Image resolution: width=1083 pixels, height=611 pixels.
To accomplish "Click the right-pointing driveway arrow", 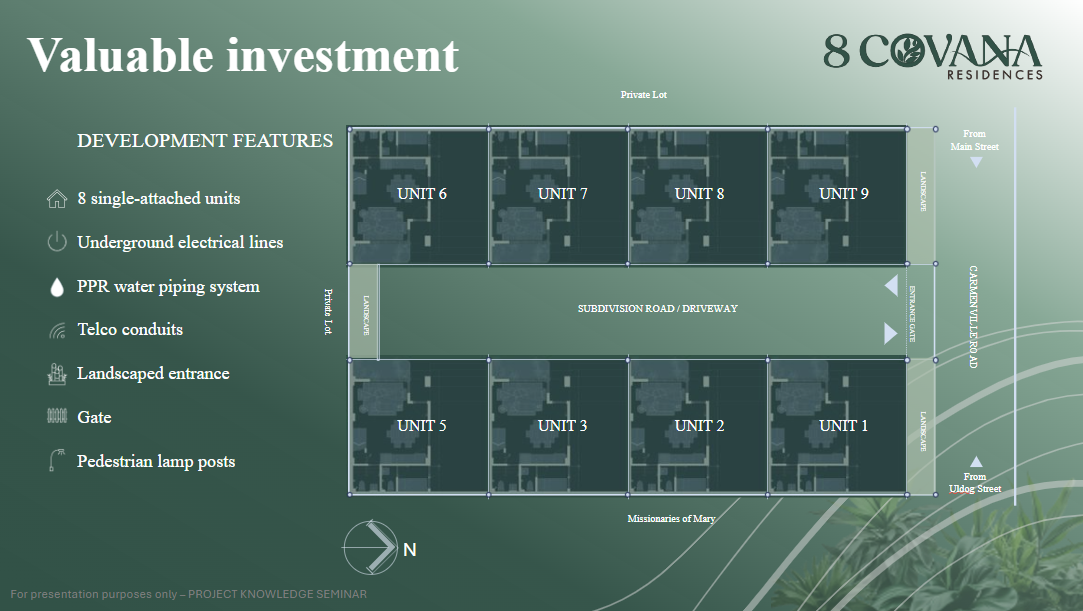I will (891, 333).
